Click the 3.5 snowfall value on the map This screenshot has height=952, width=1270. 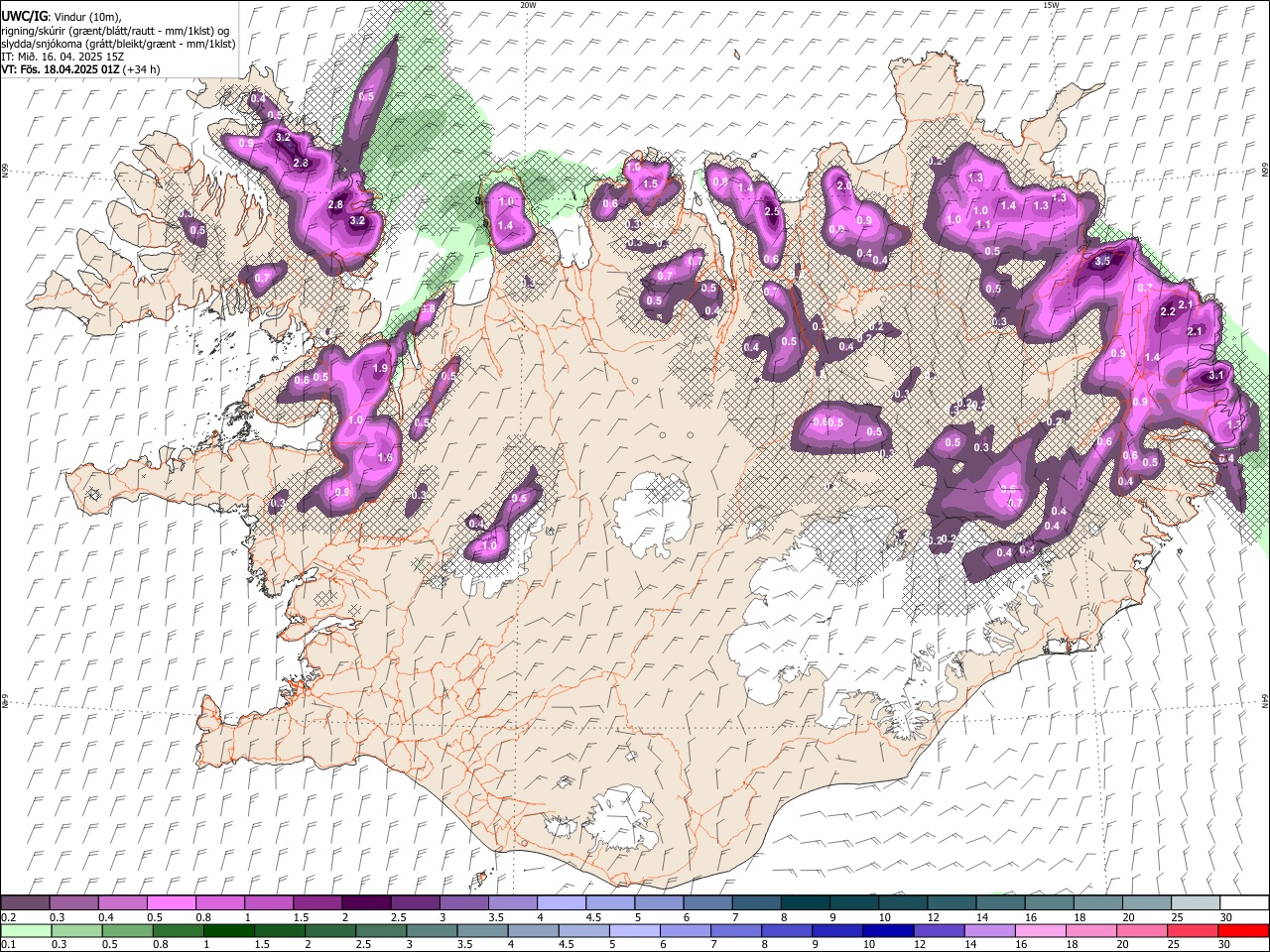[x=1101, y=261]
